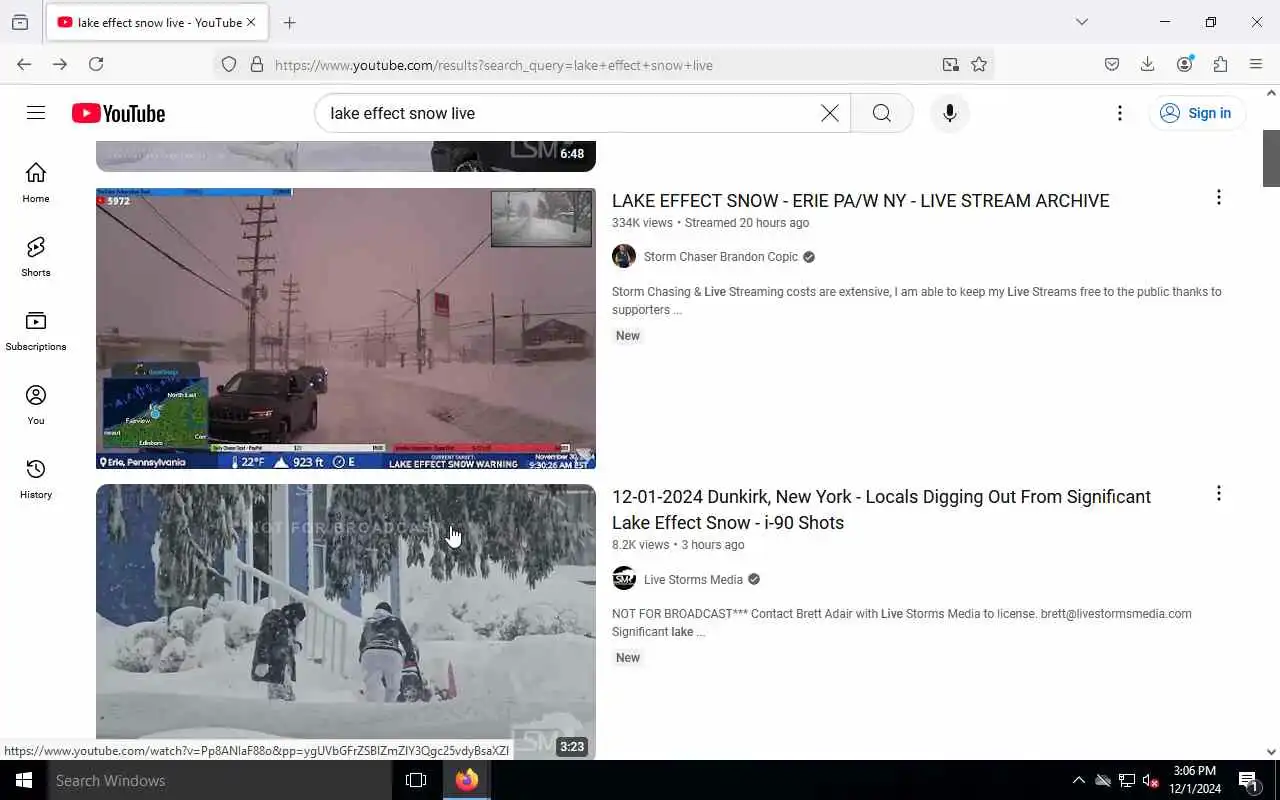Go forward in Firefox
The width and height of the screenshot is (1280, 800).
60,64
